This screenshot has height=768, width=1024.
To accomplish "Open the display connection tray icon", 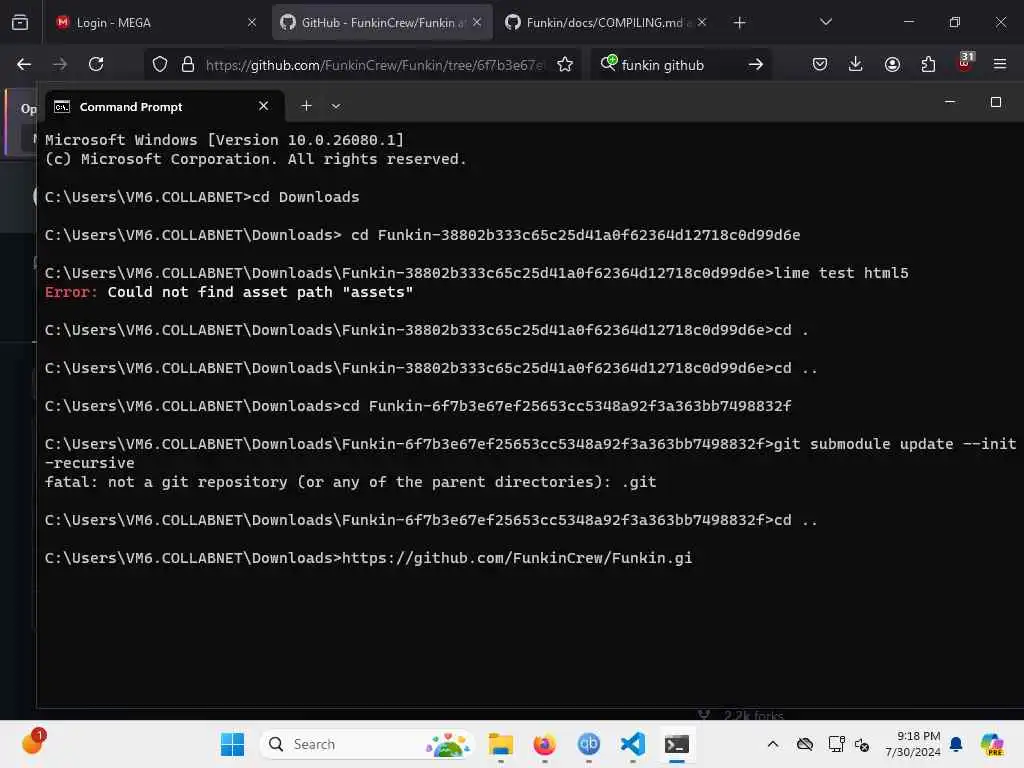I will coord(836,744).
